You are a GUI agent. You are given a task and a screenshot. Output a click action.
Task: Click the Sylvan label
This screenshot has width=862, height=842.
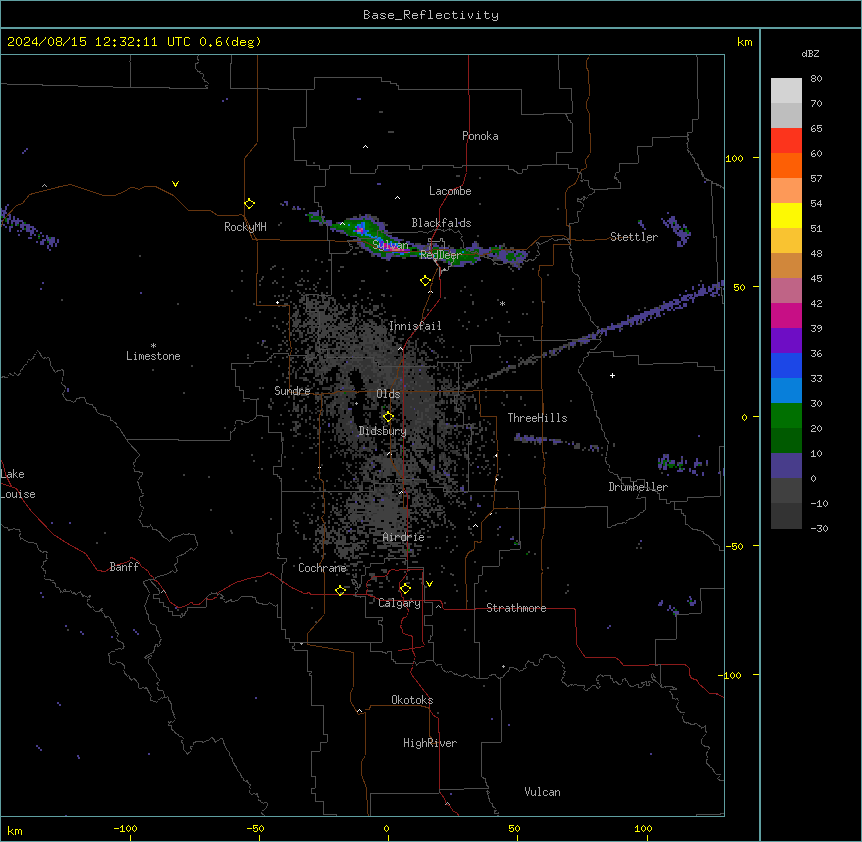click(390, 245)
